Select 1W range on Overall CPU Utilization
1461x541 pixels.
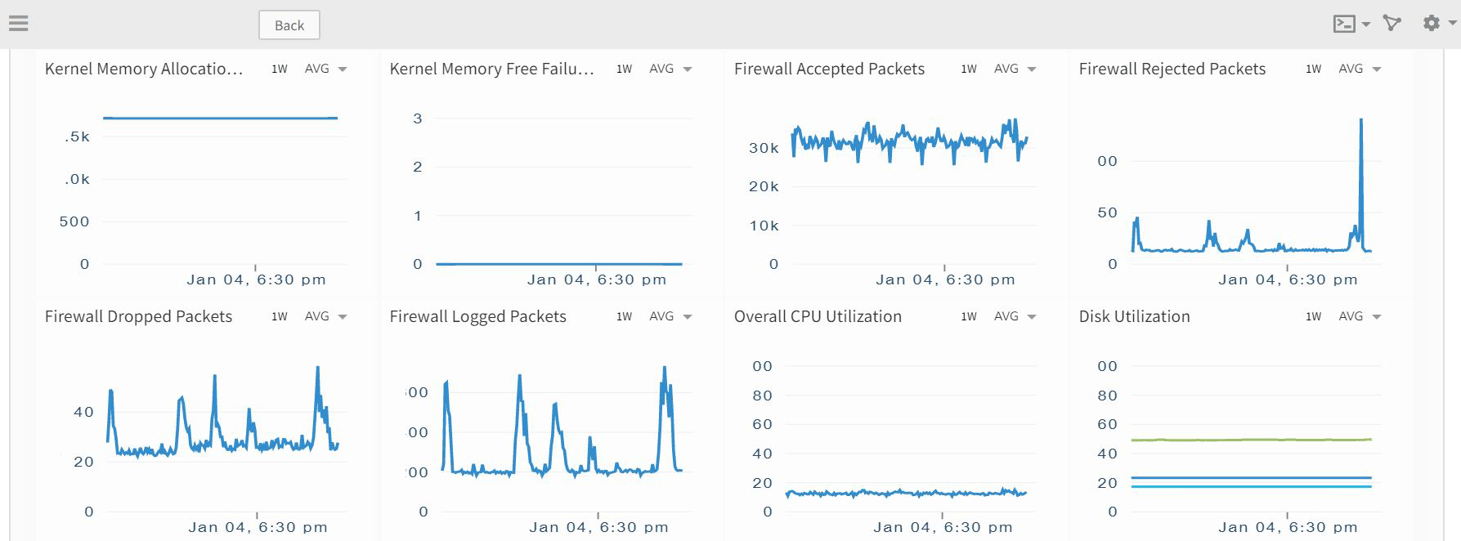click(x=969, y=317)
